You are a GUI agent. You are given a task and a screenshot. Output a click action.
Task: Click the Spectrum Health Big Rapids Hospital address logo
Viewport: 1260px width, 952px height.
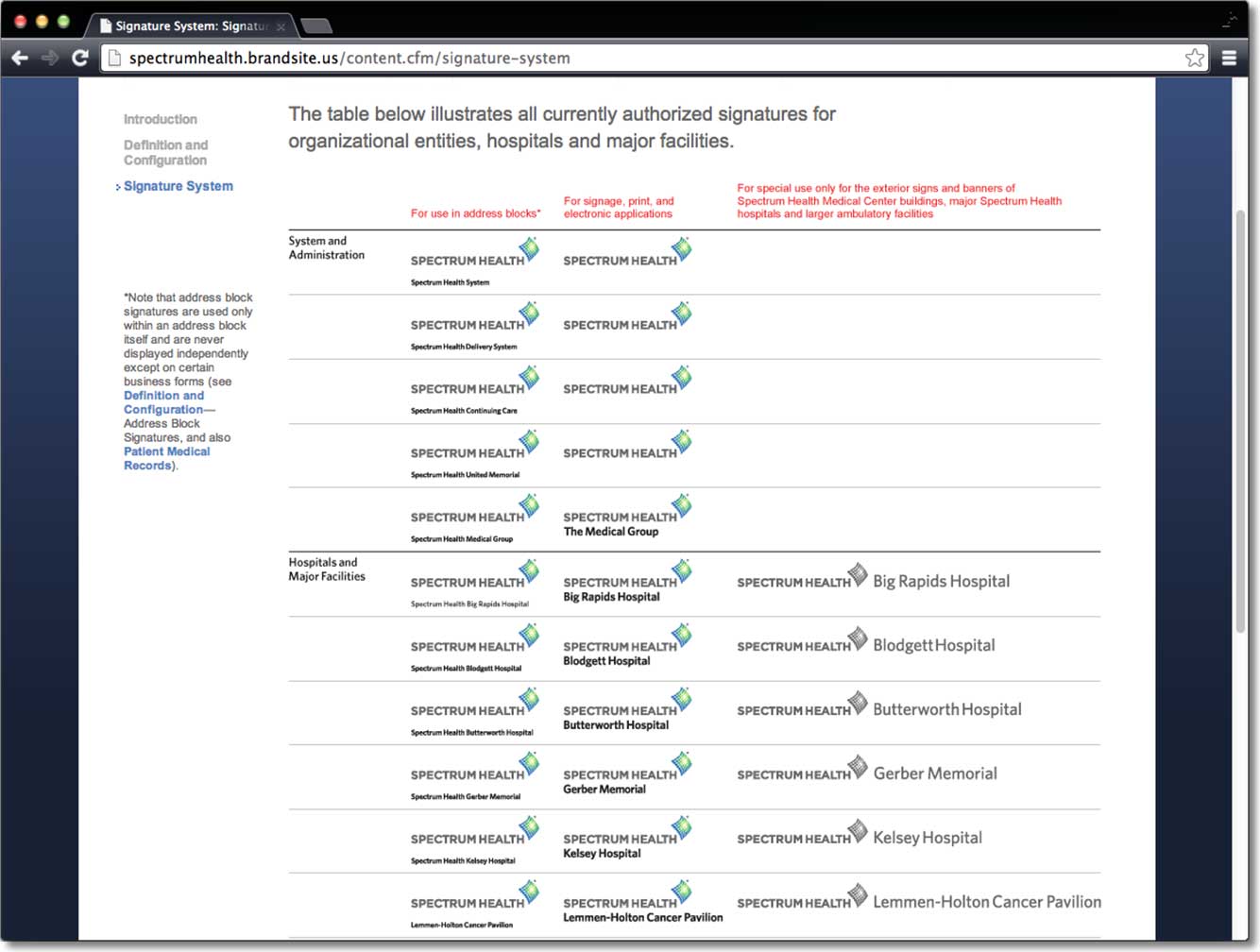pyautogui.click(x=475, y=585)
